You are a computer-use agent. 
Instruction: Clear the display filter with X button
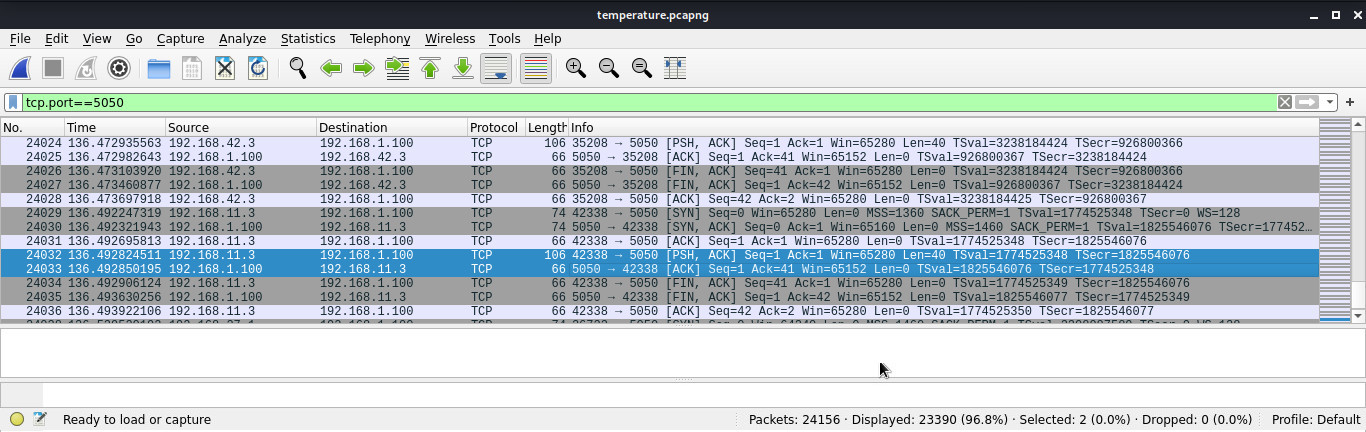point(1285,102)
